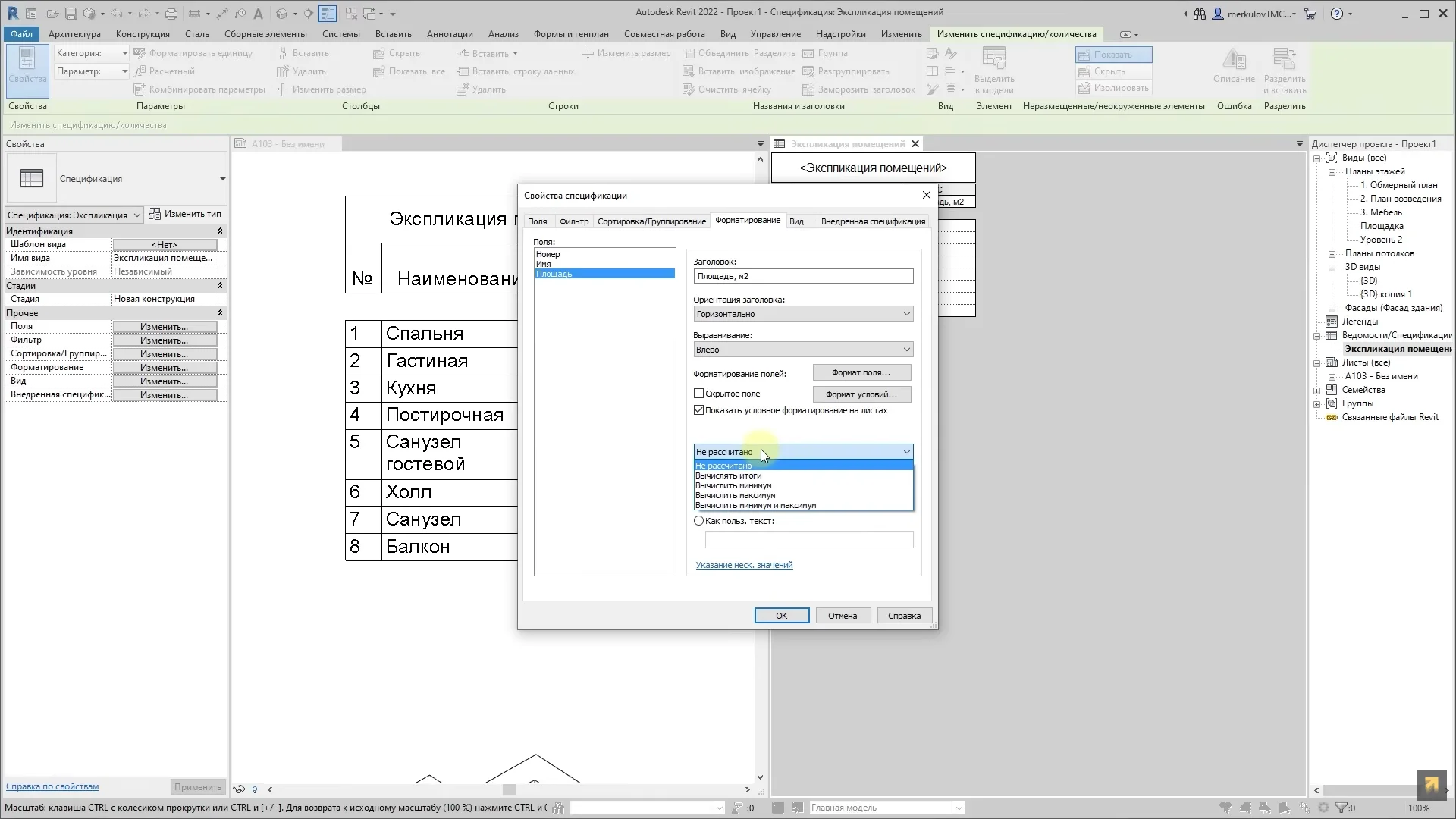Select the Как польз. текст radio button

698,521
